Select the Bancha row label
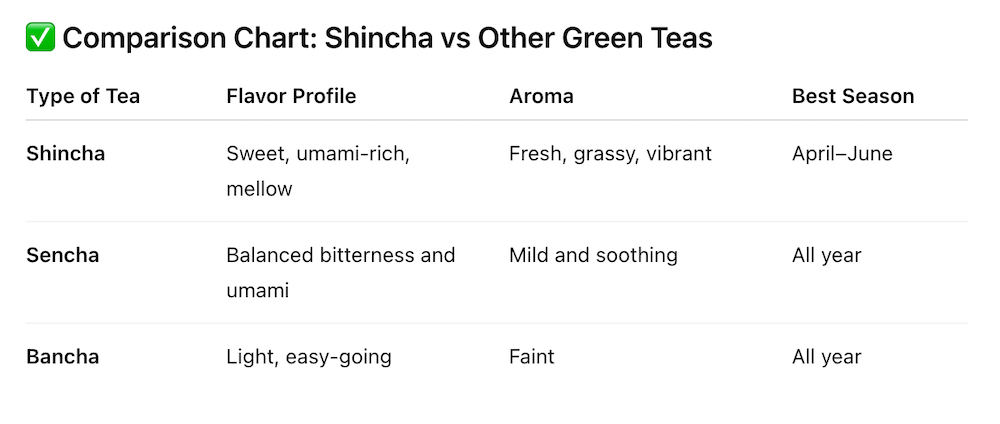The image size is (1000, 424). coord(63,357)
